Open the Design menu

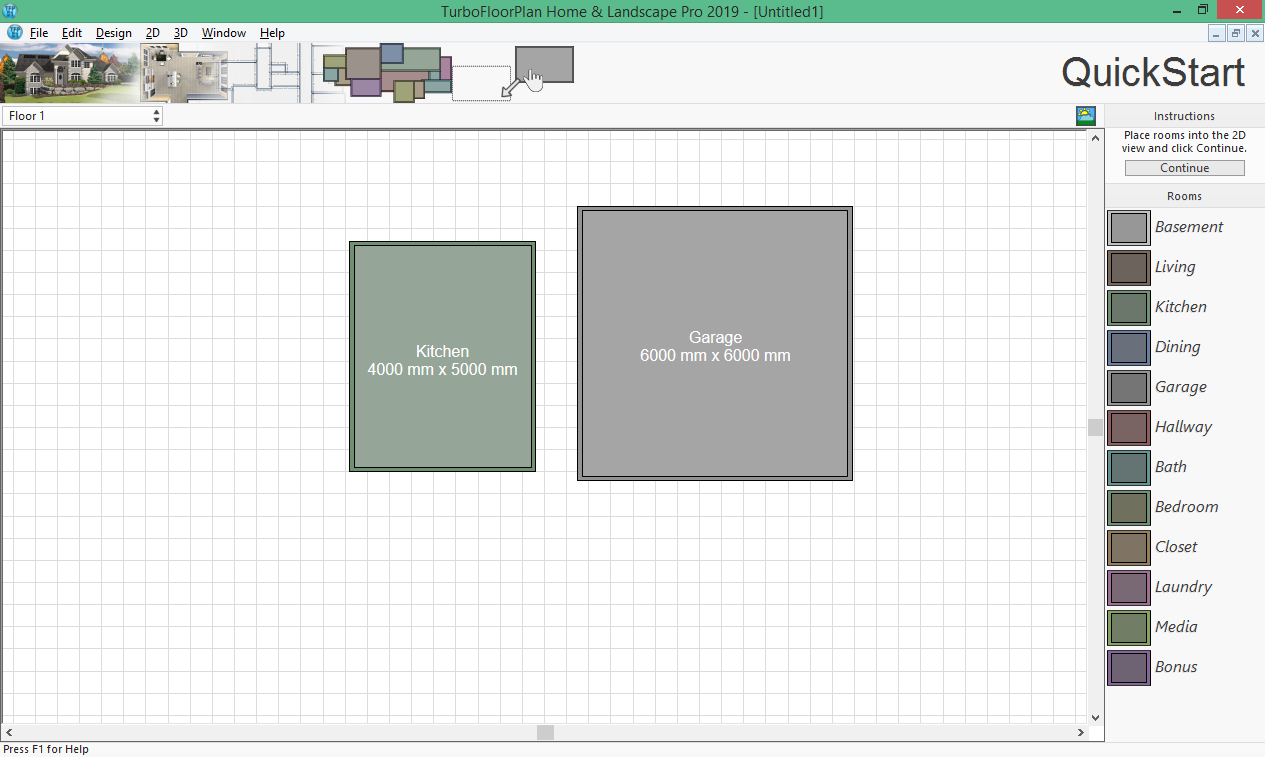[x=114, y=33]
